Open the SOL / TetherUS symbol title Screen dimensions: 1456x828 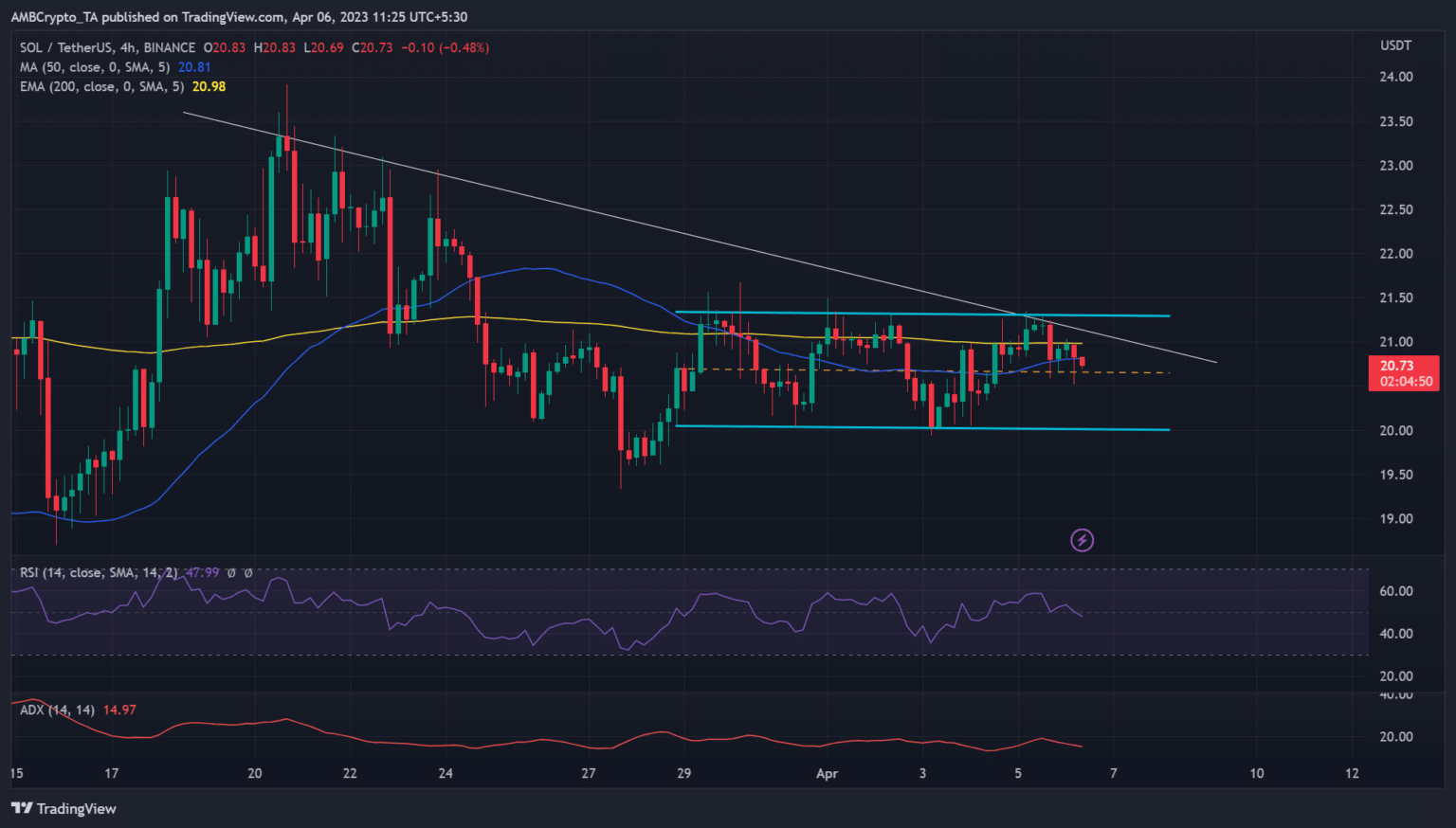[x=107, y=47]
